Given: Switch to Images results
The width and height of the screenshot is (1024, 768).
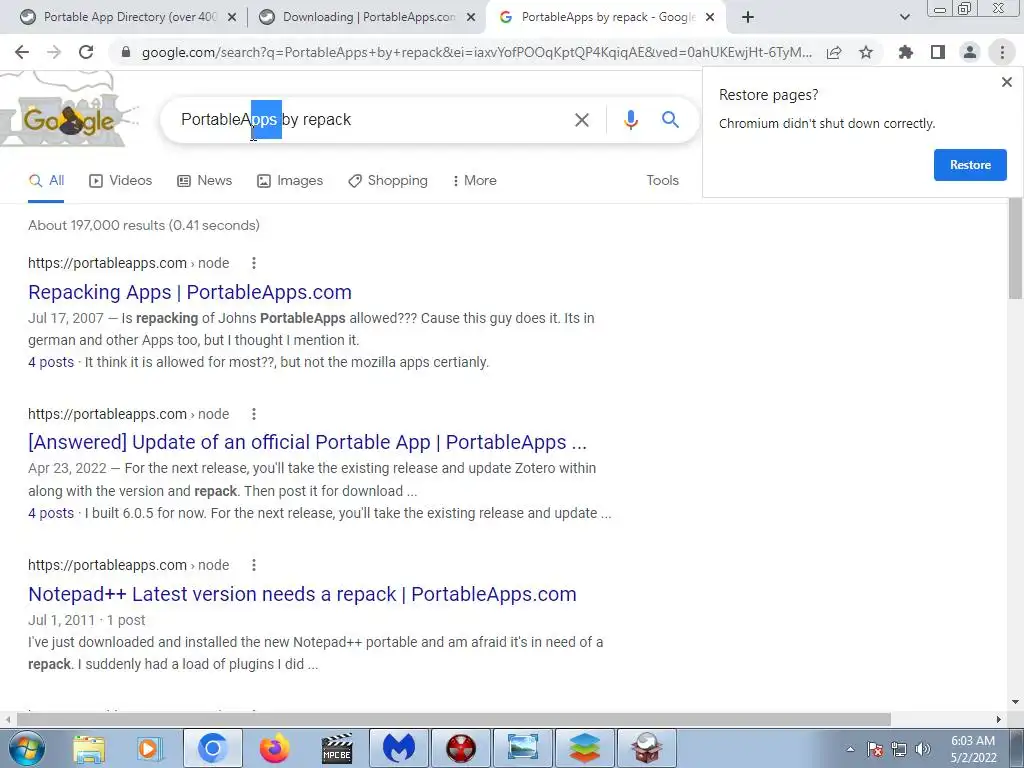Looking at the screenshot, I should [290, 180].
